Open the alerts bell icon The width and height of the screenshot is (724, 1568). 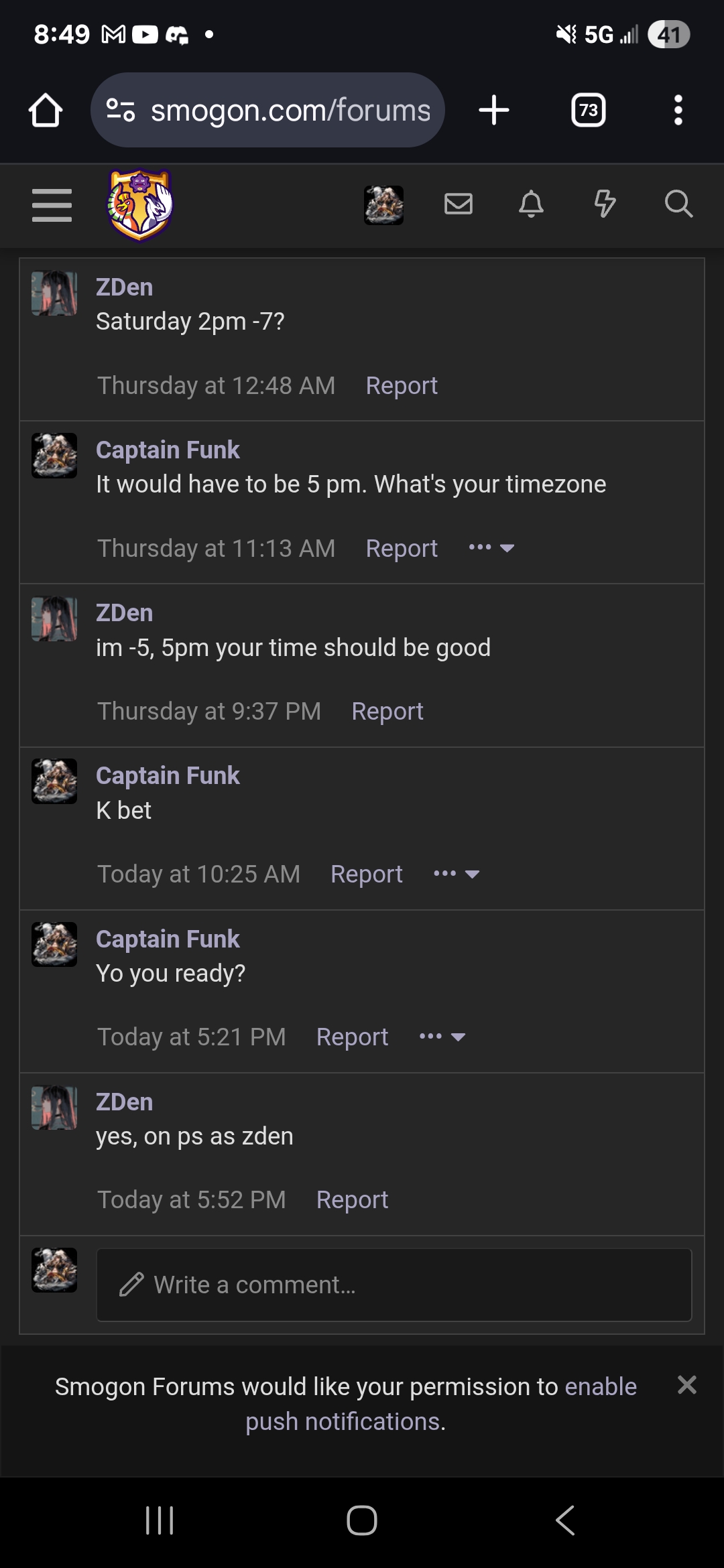[531, 204]
